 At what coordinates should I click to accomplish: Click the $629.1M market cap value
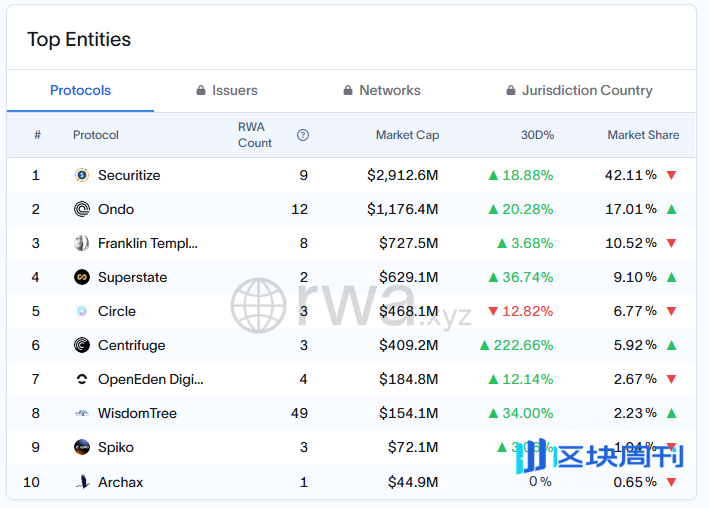pos(408,277)
